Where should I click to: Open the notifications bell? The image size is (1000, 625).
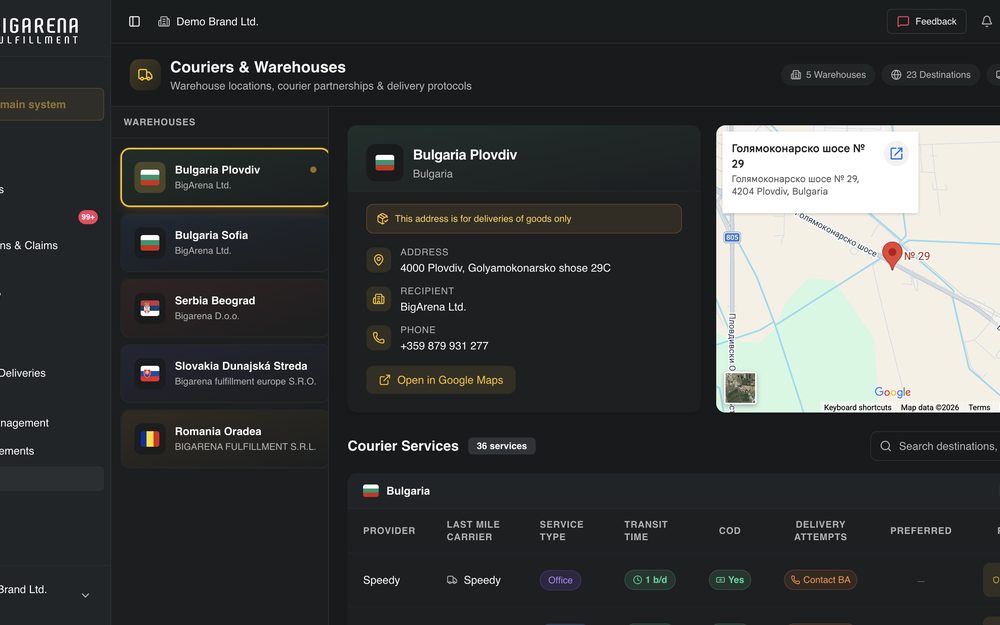986,22
